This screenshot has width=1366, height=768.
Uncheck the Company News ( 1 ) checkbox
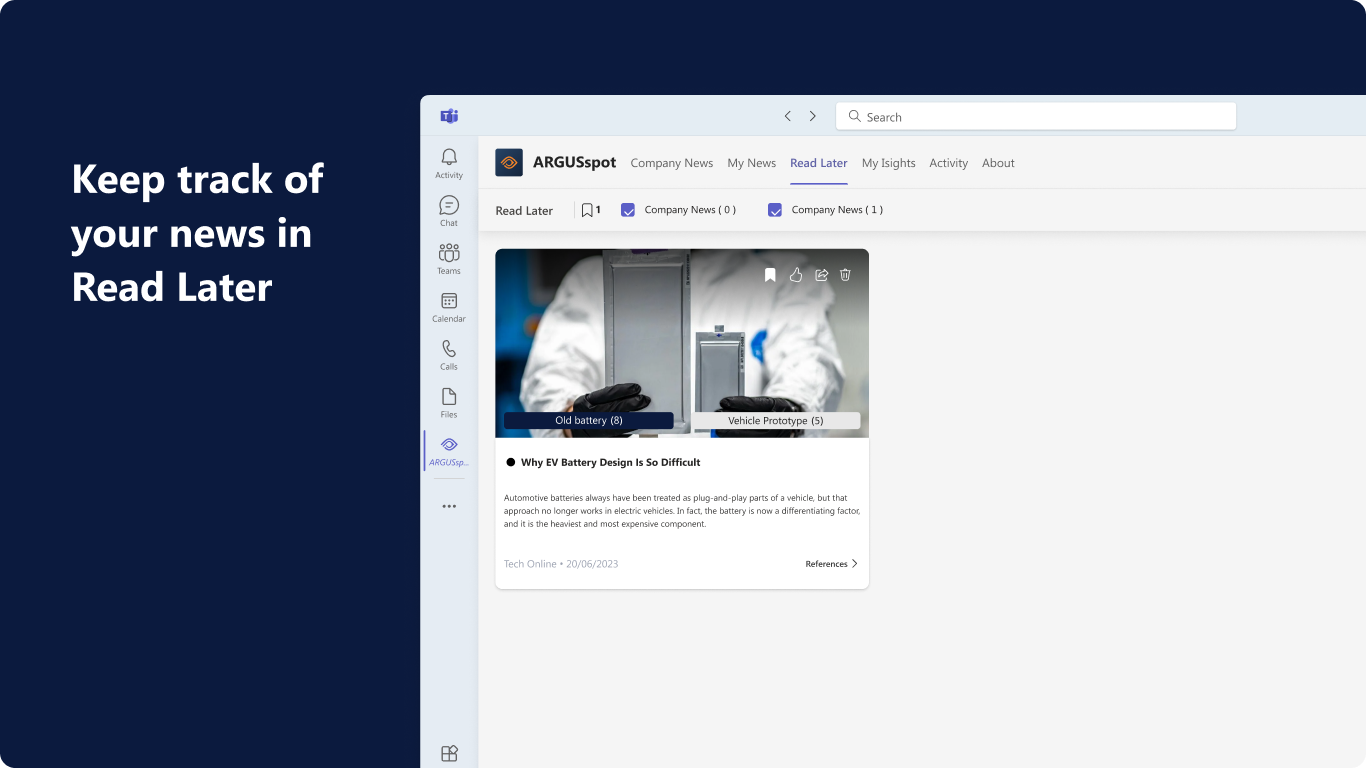click(775, 210)
